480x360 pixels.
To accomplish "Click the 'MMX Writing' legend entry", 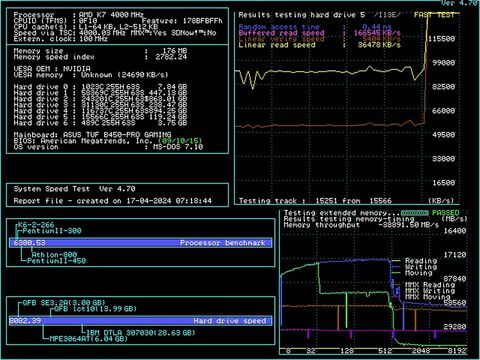I will [x=430, y=291].
